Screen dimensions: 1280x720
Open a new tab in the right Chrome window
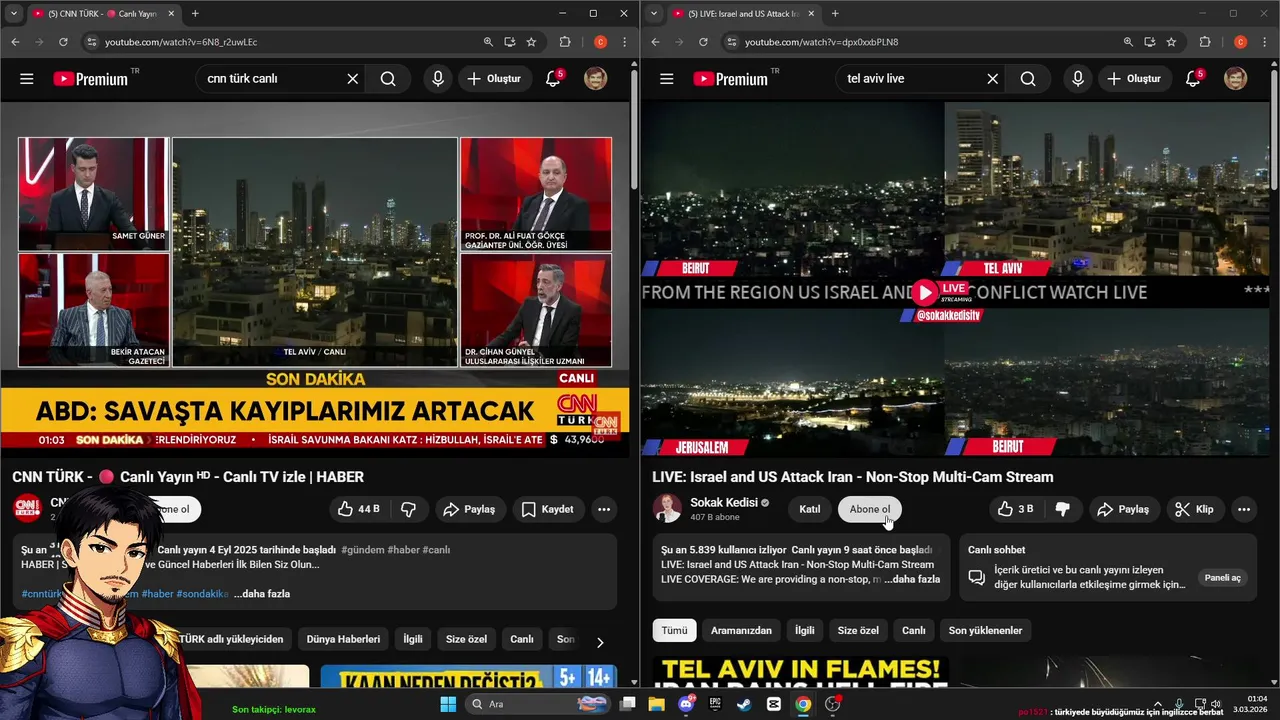(x=835, y=14)
